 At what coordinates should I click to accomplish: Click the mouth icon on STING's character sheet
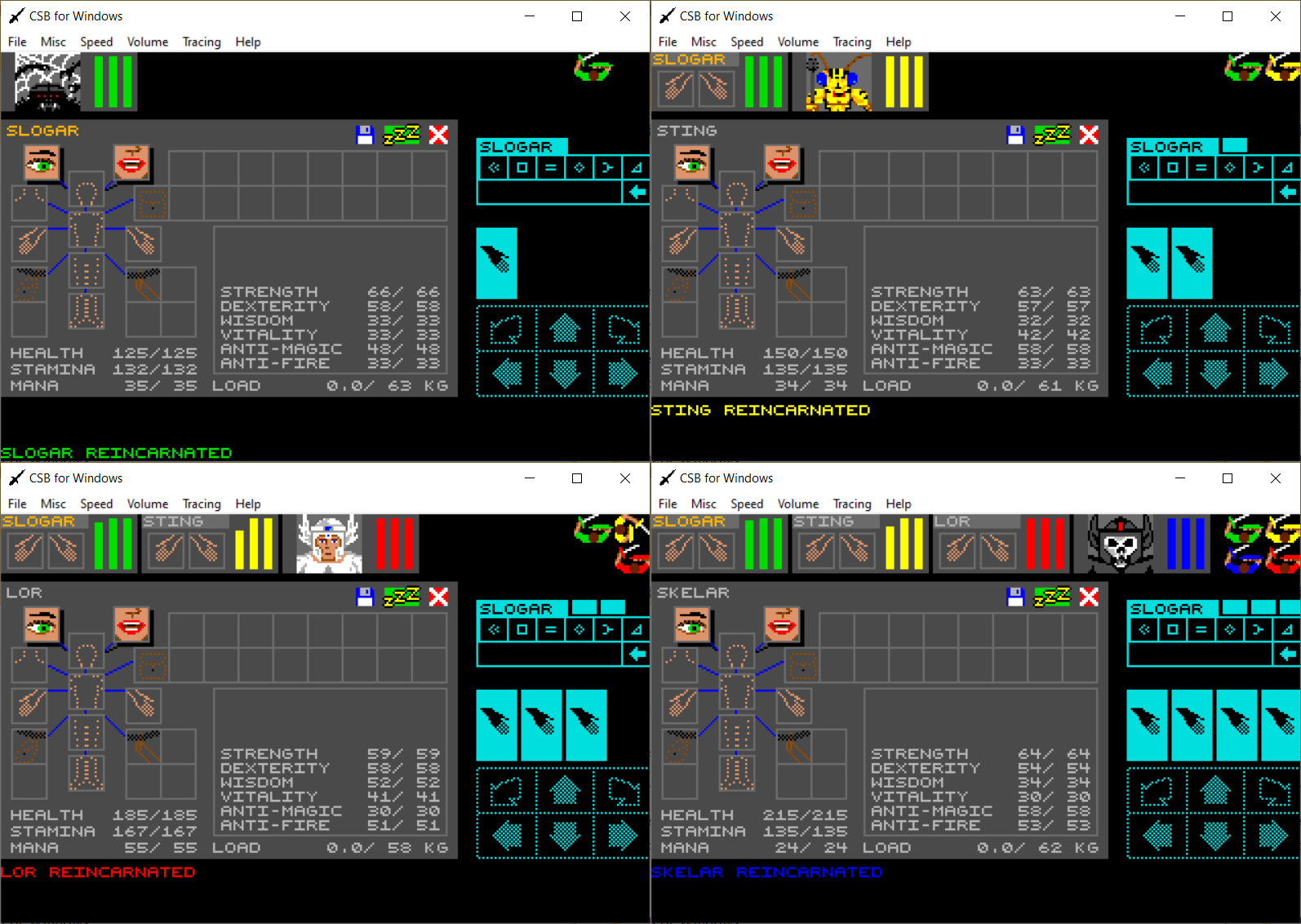pos(782,163)
